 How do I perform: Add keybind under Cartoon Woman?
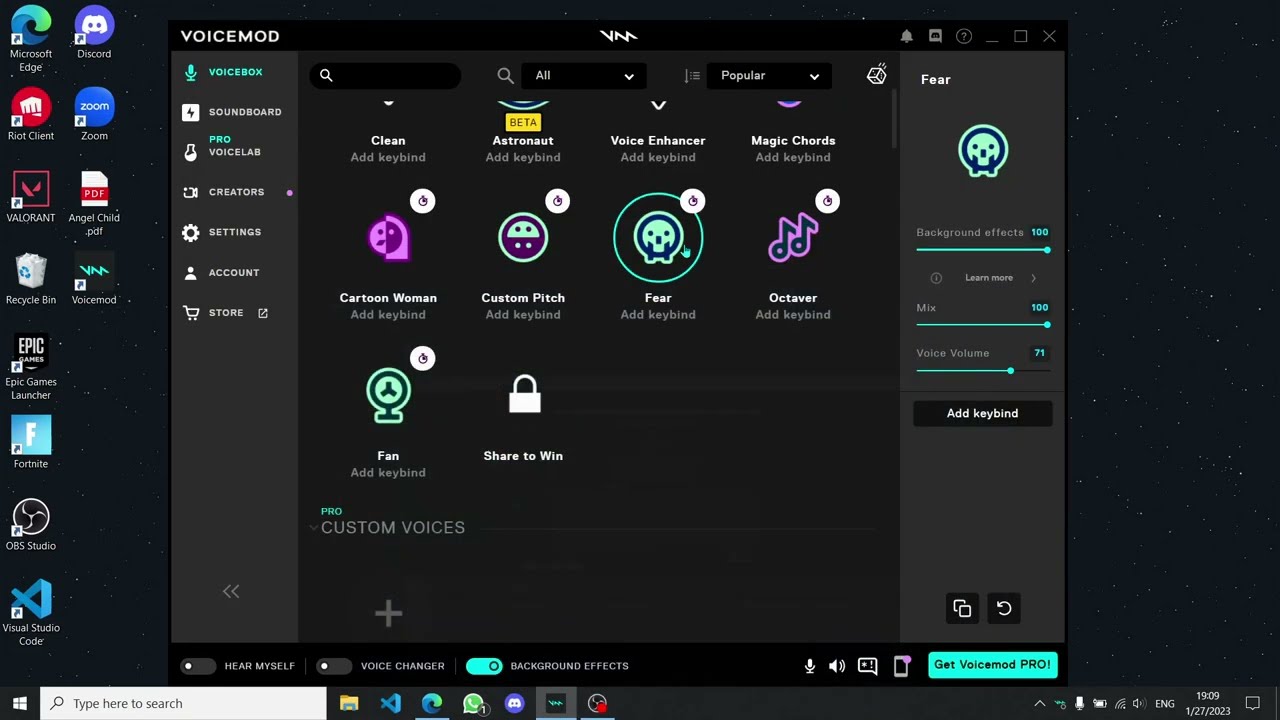pos(388,315)
